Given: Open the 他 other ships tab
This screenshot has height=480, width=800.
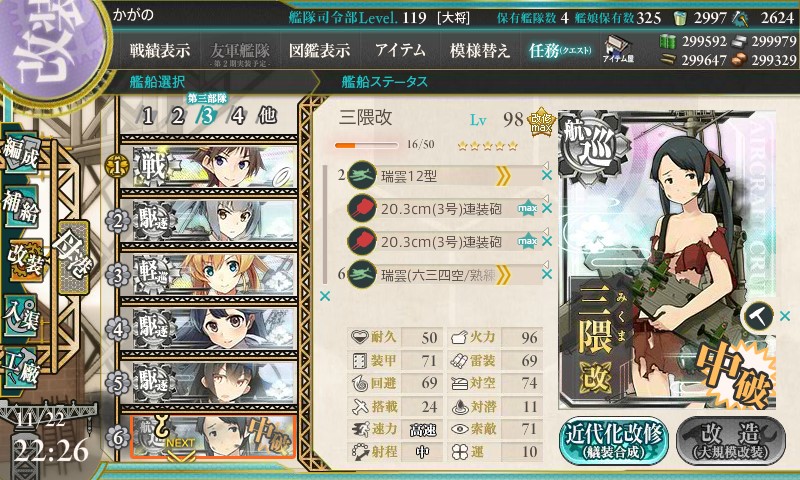Looking at the screenshot, I should pyautogui.click(x=267, y=116).
